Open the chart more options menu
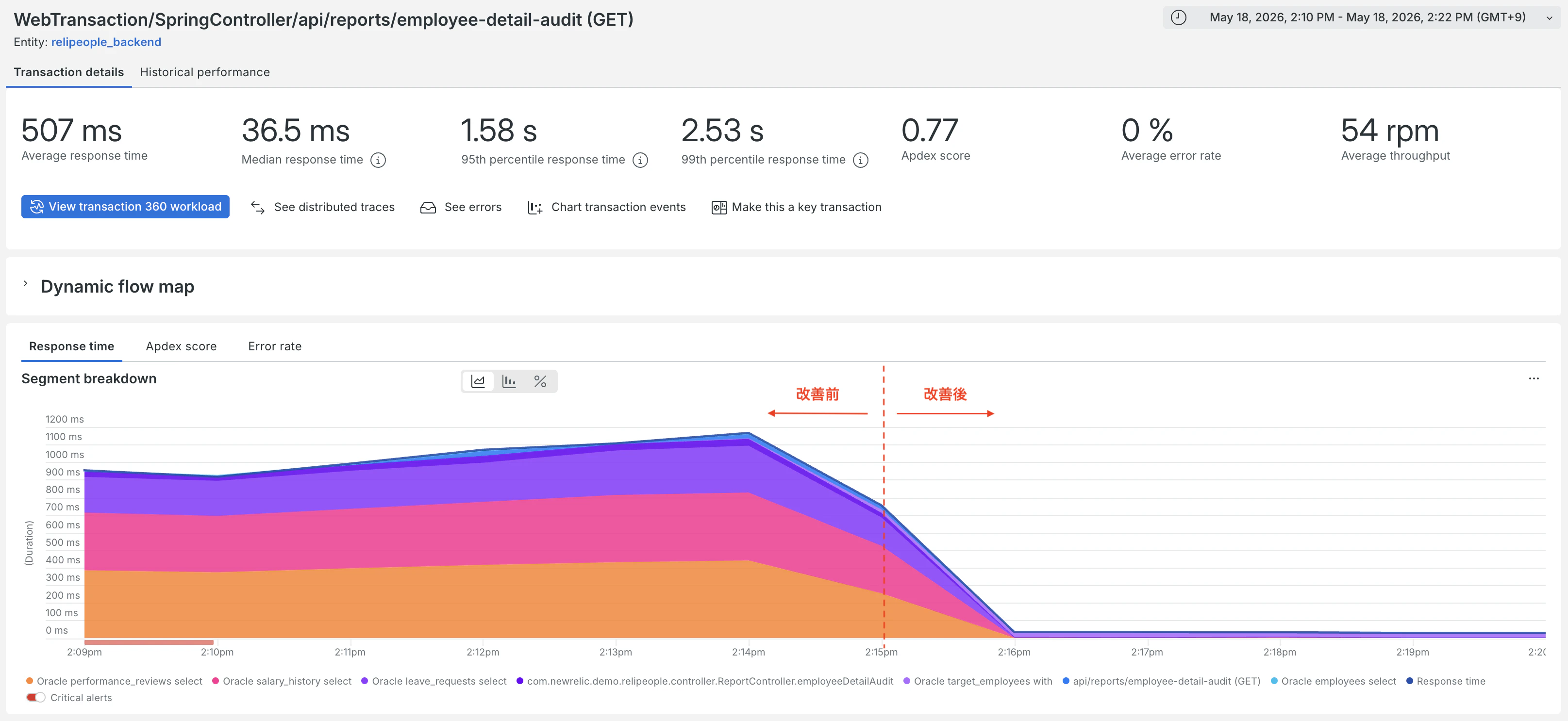 point(1534,378)
